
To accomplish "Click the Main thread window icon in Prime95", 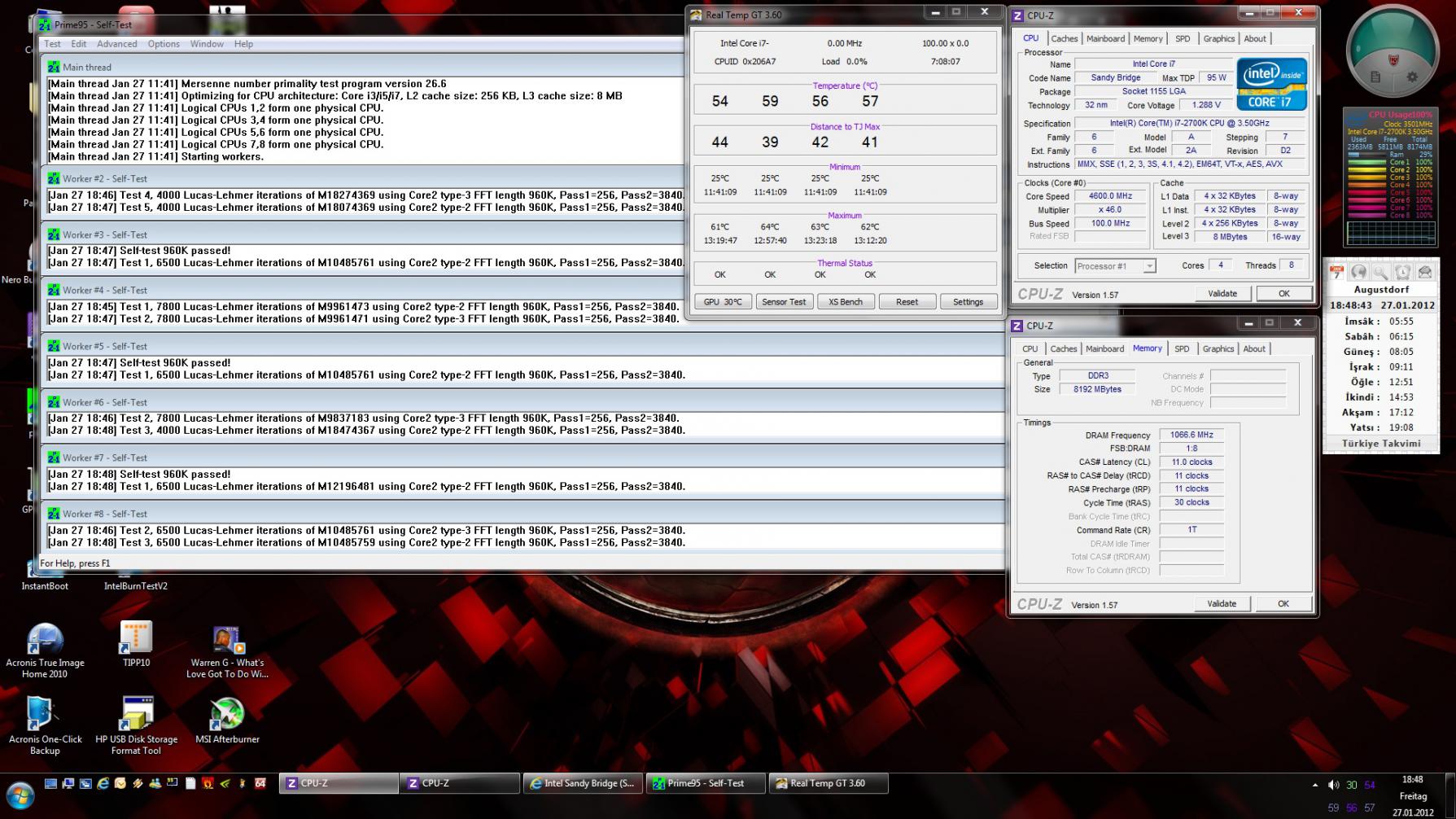I will 54,67.
